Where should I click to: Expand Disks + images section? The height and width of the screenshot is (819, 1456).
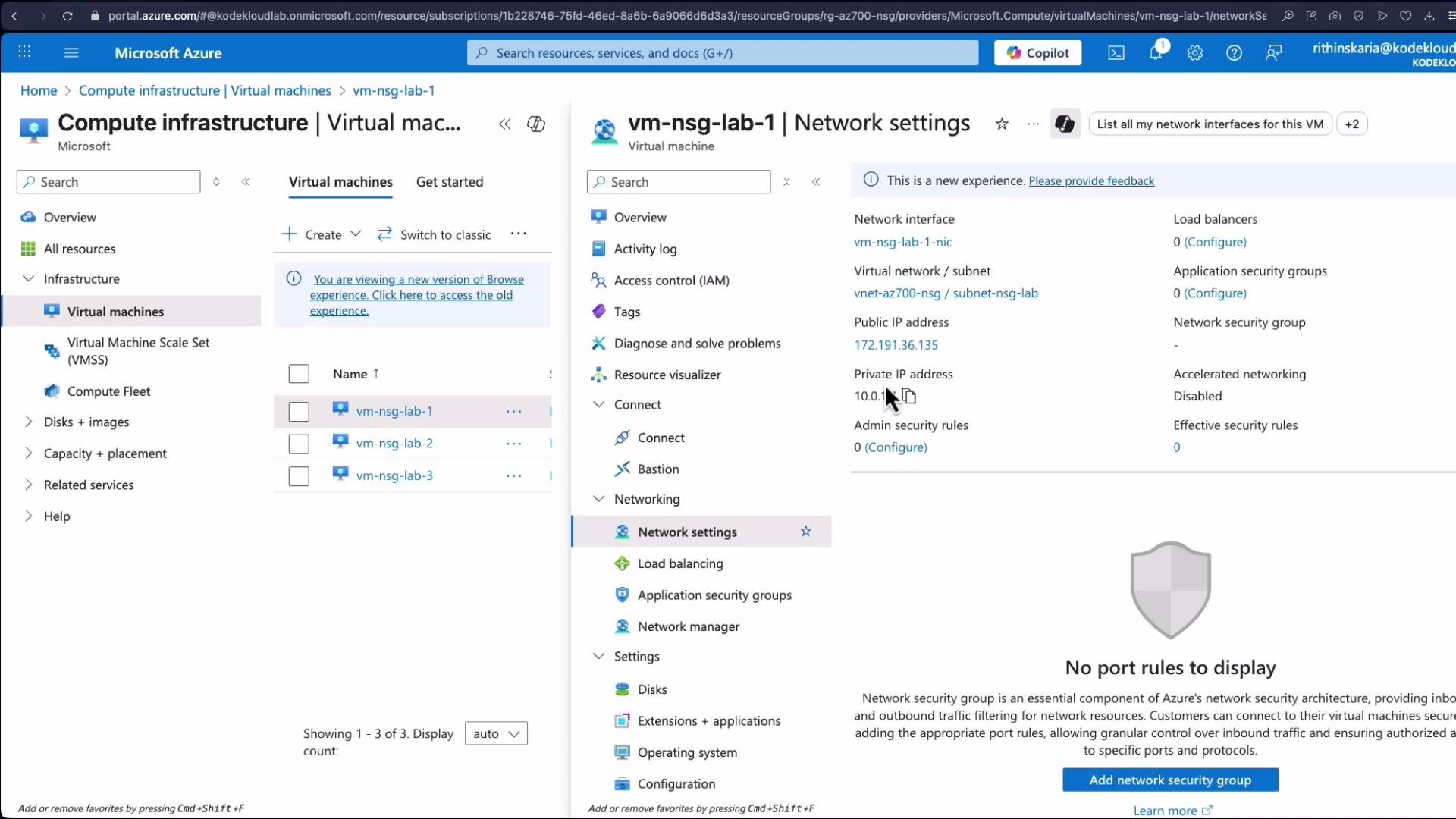28,422
